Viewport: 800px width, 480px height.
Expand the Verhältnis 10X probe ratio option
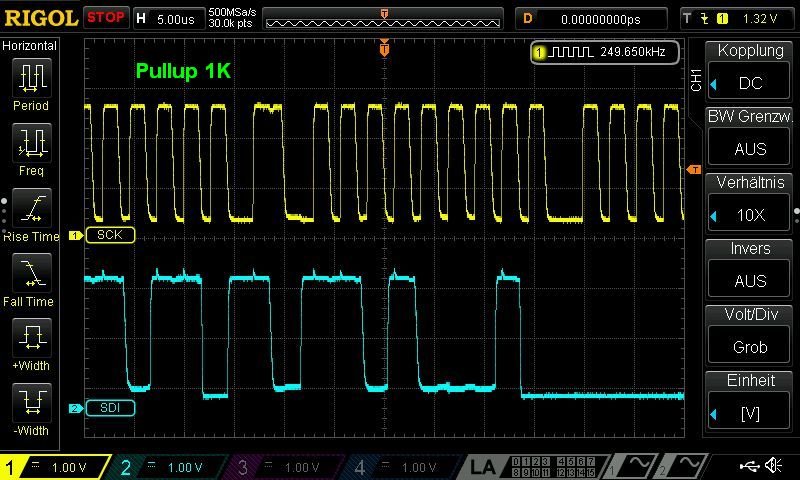tap(750, 215)
